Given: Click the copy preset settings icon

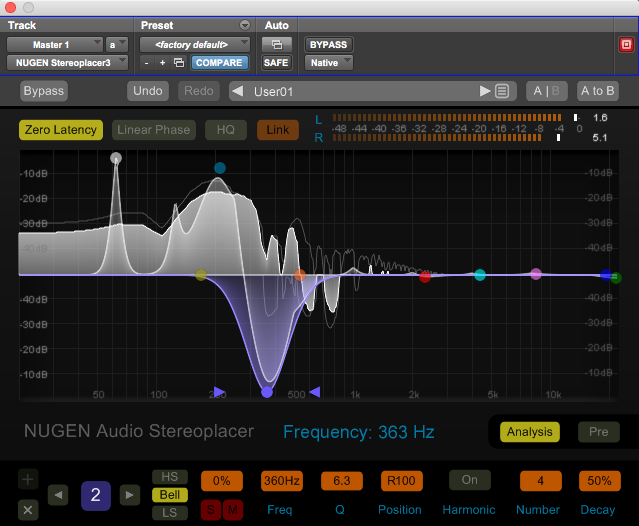Looking at the screenshot, I should tap(179, 62).
